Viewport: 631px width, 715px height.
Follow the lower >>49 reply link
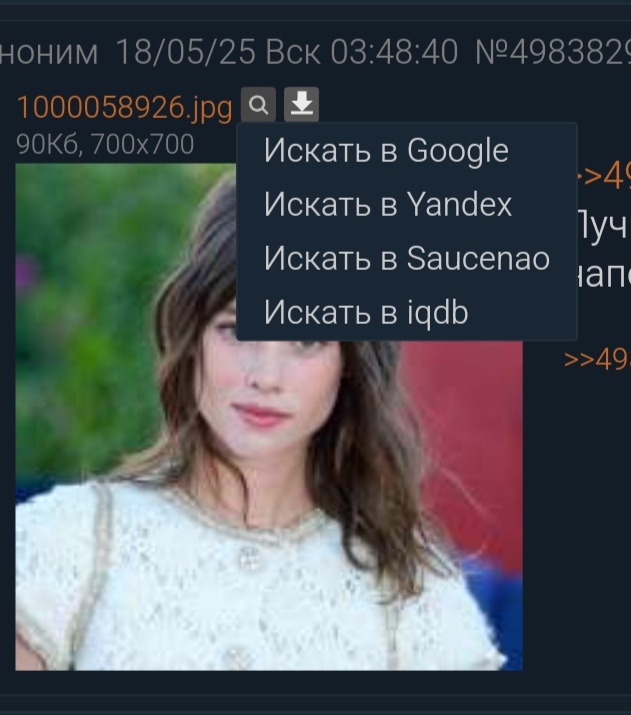click(597, 360)
